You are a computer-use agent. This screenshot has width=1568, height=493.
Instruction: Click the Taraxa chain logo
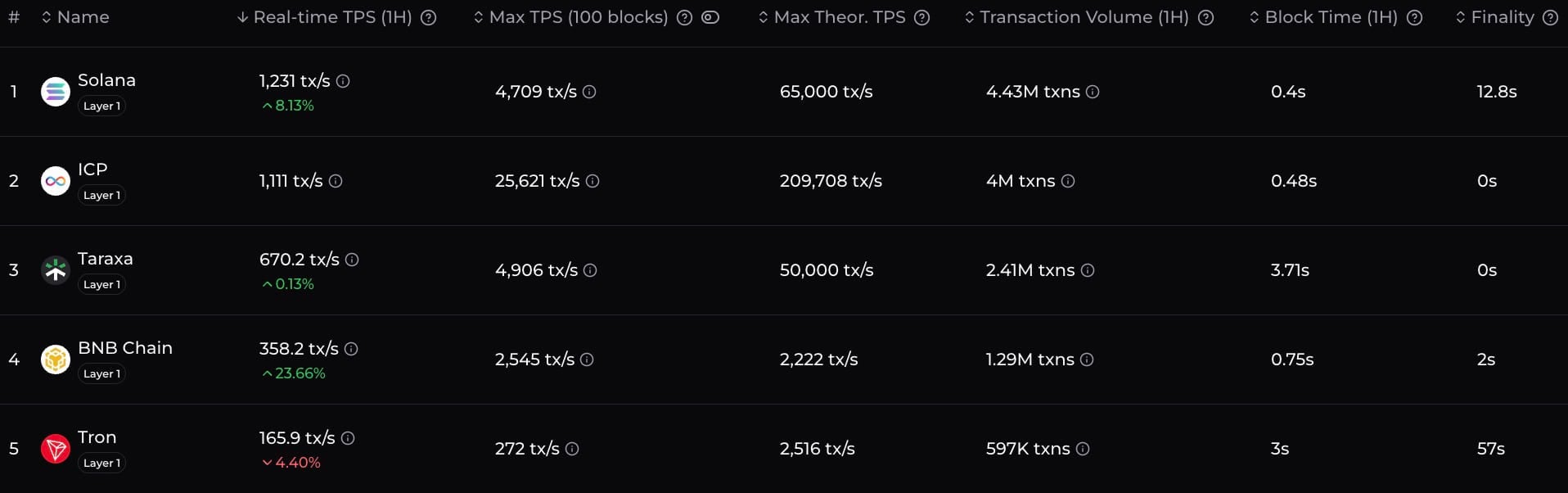coord(55,269)
